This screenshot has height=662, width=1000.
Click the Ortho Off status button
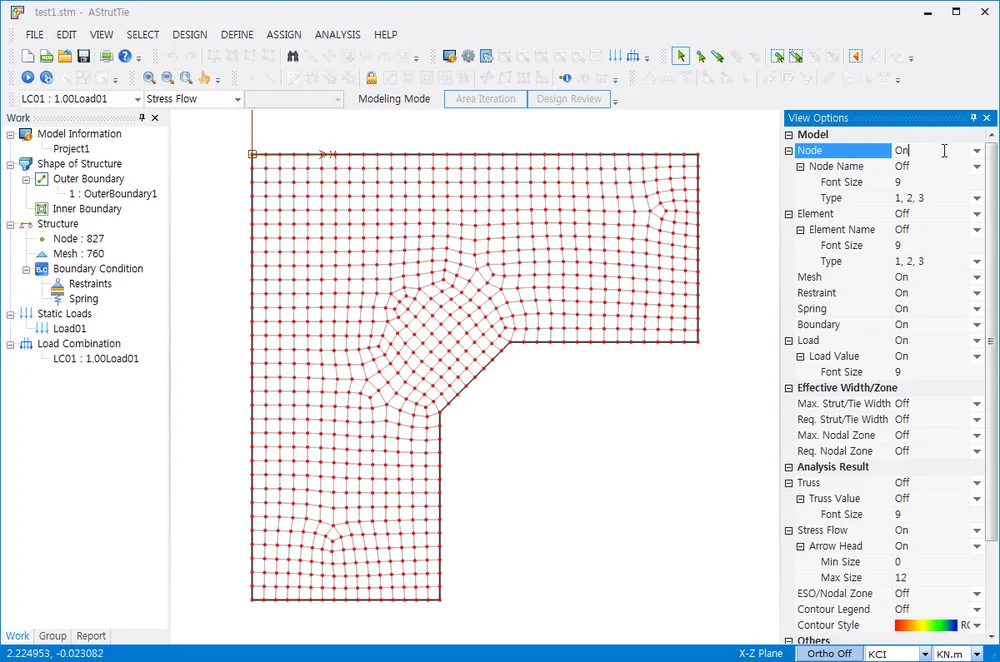click(829, 653)
